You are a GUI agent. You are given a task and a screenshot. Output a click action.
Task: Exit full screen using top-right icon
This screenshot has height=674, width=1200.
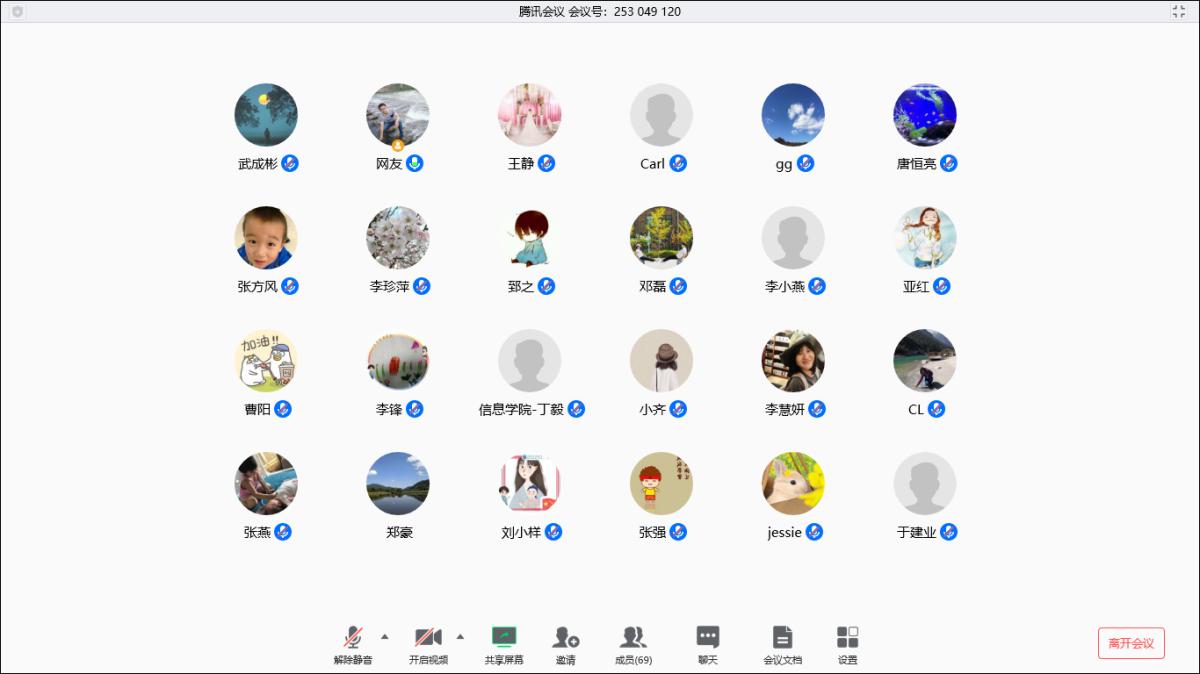(x=1178, y=11)
